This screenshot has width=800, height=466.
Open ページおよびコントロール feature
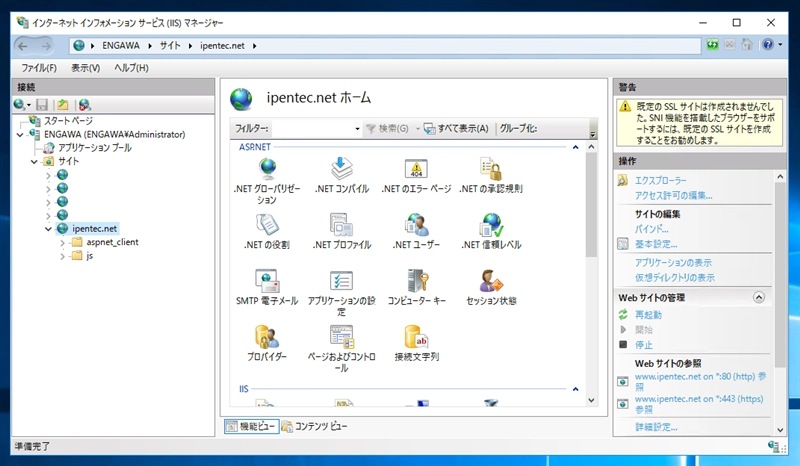click(x=341, y=349)
